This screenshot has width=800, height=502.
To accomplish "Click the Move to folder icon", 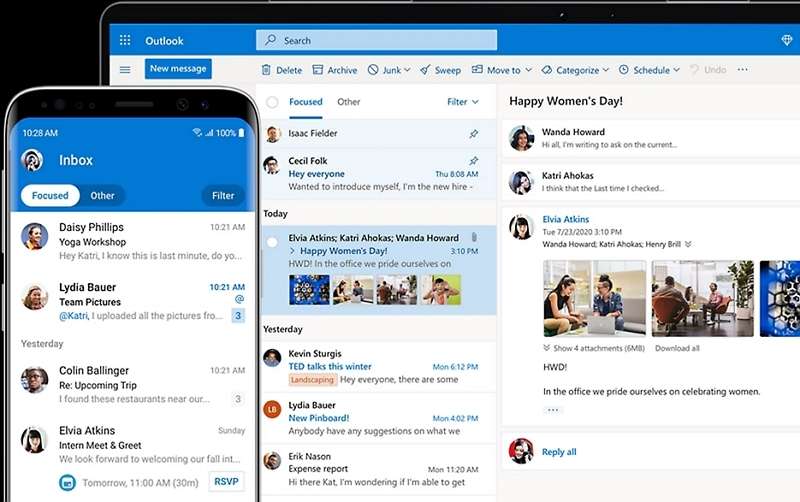I will (x=477, y=69).
